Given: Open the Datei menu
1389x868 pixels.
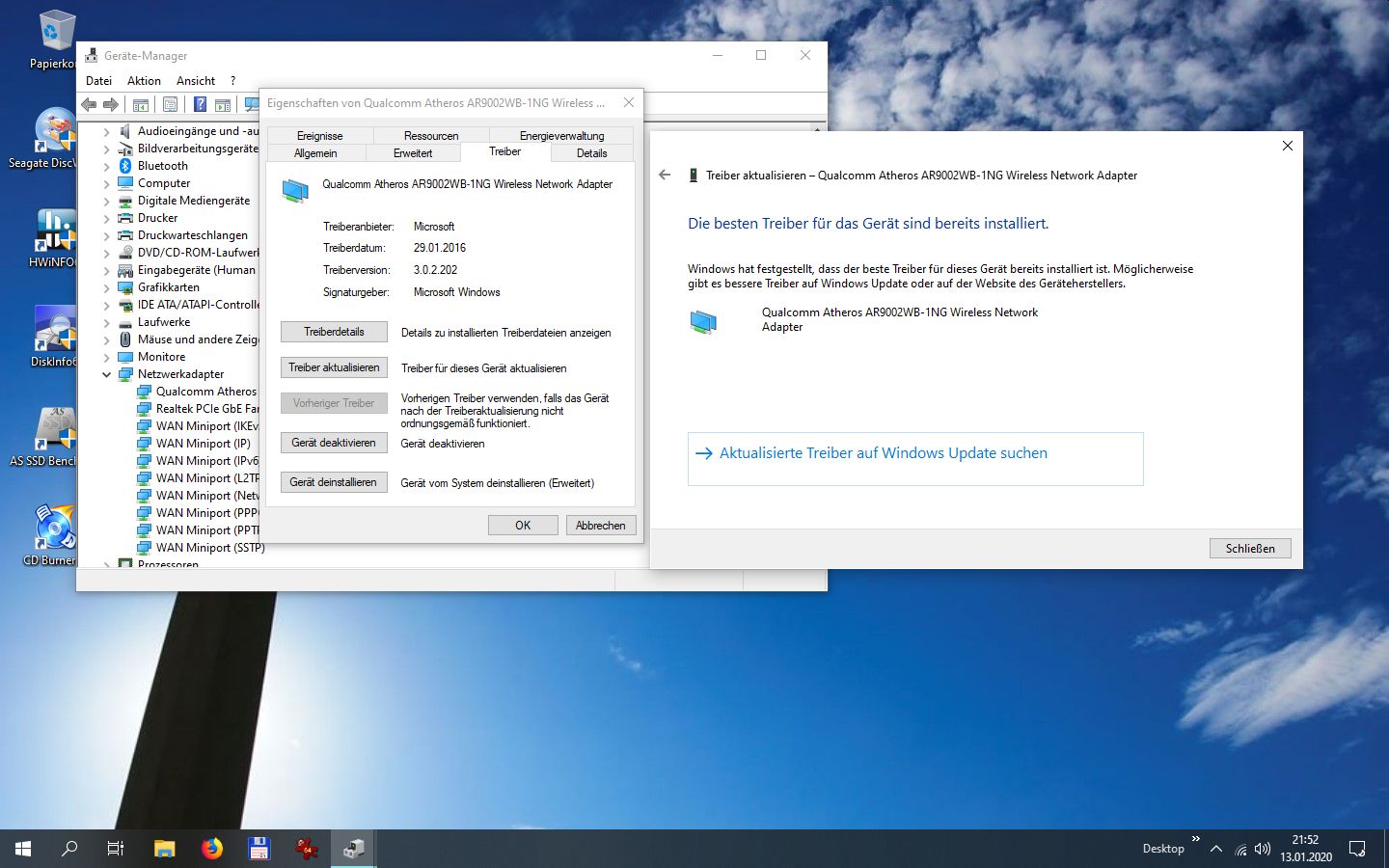Looking at the screenshot, I should (98, 81).
